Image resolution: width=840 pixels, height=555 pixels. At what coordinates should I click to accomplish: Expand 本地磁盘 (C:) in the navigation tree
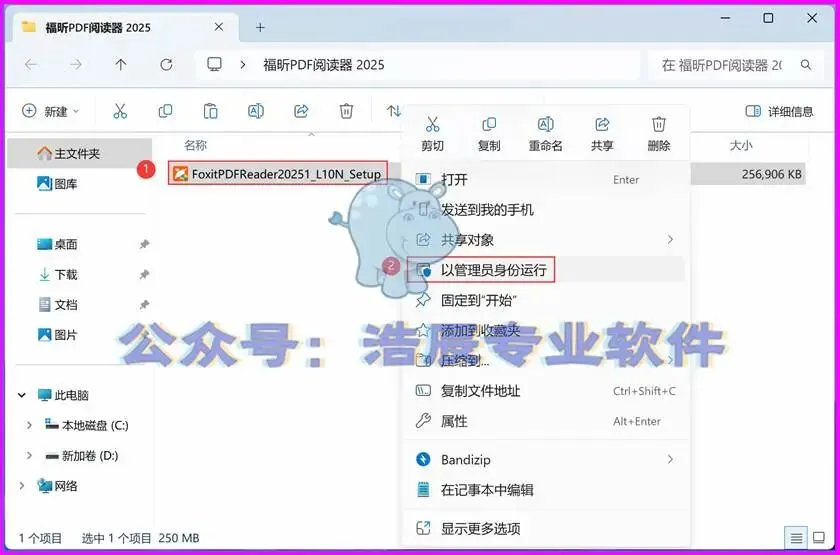(x=29, y=425)
